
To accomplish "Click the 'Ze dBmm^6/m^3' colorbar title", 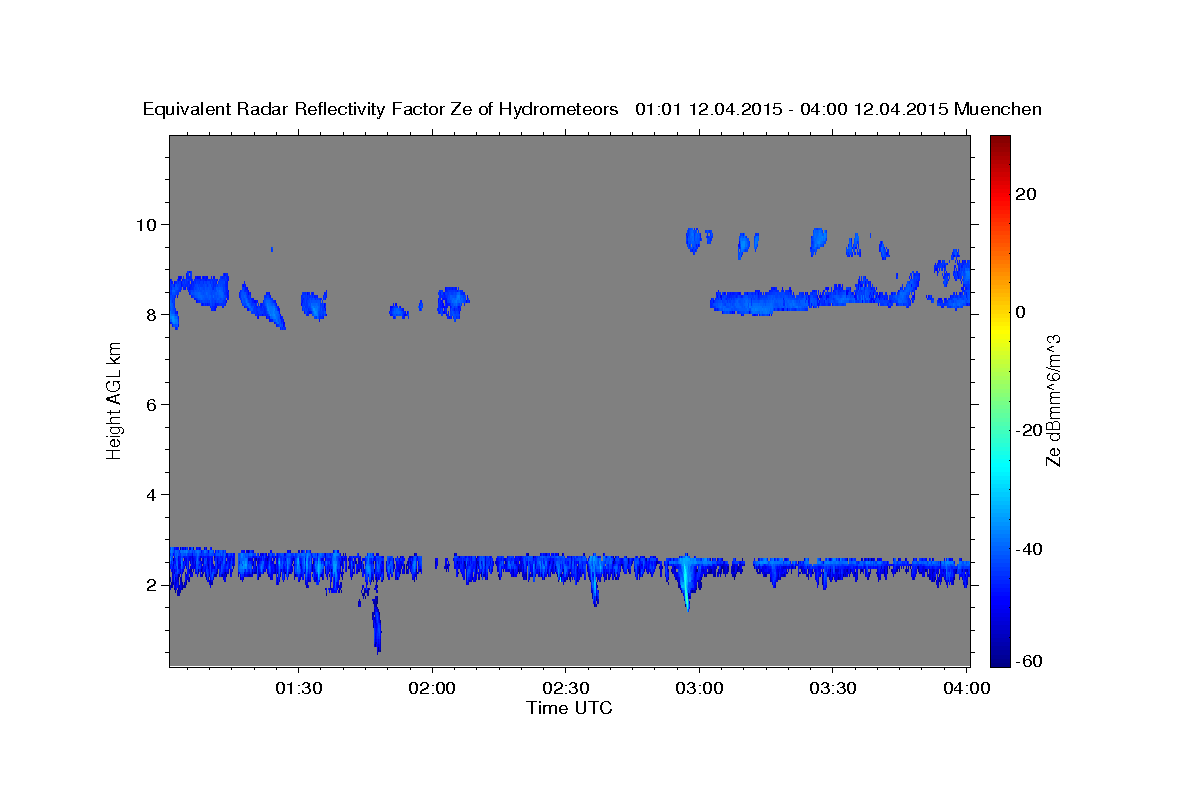I will click(1053, 400).
